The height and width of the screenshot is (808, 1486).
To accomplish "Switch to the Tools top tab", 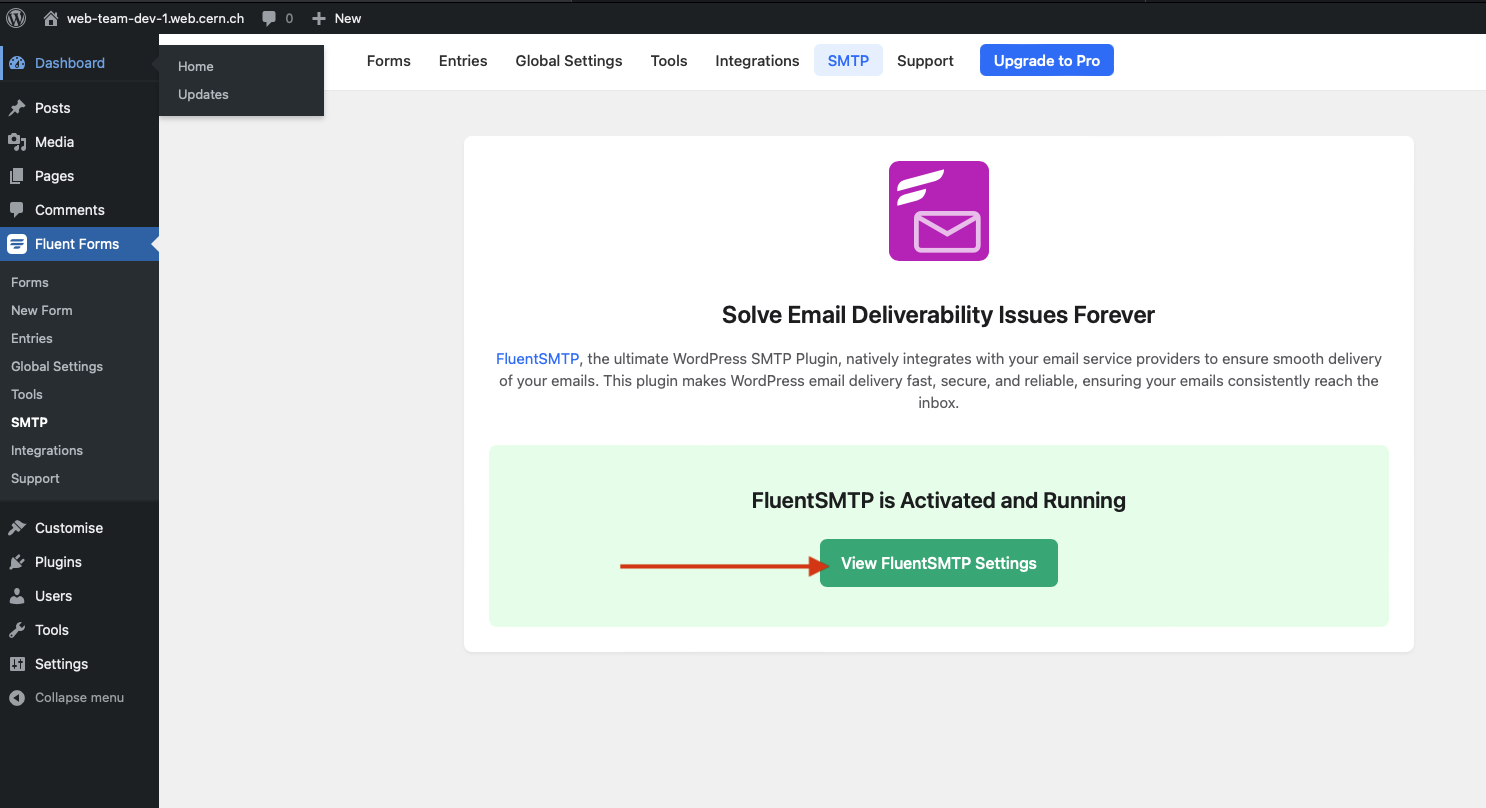I will (x=669, y=61).
